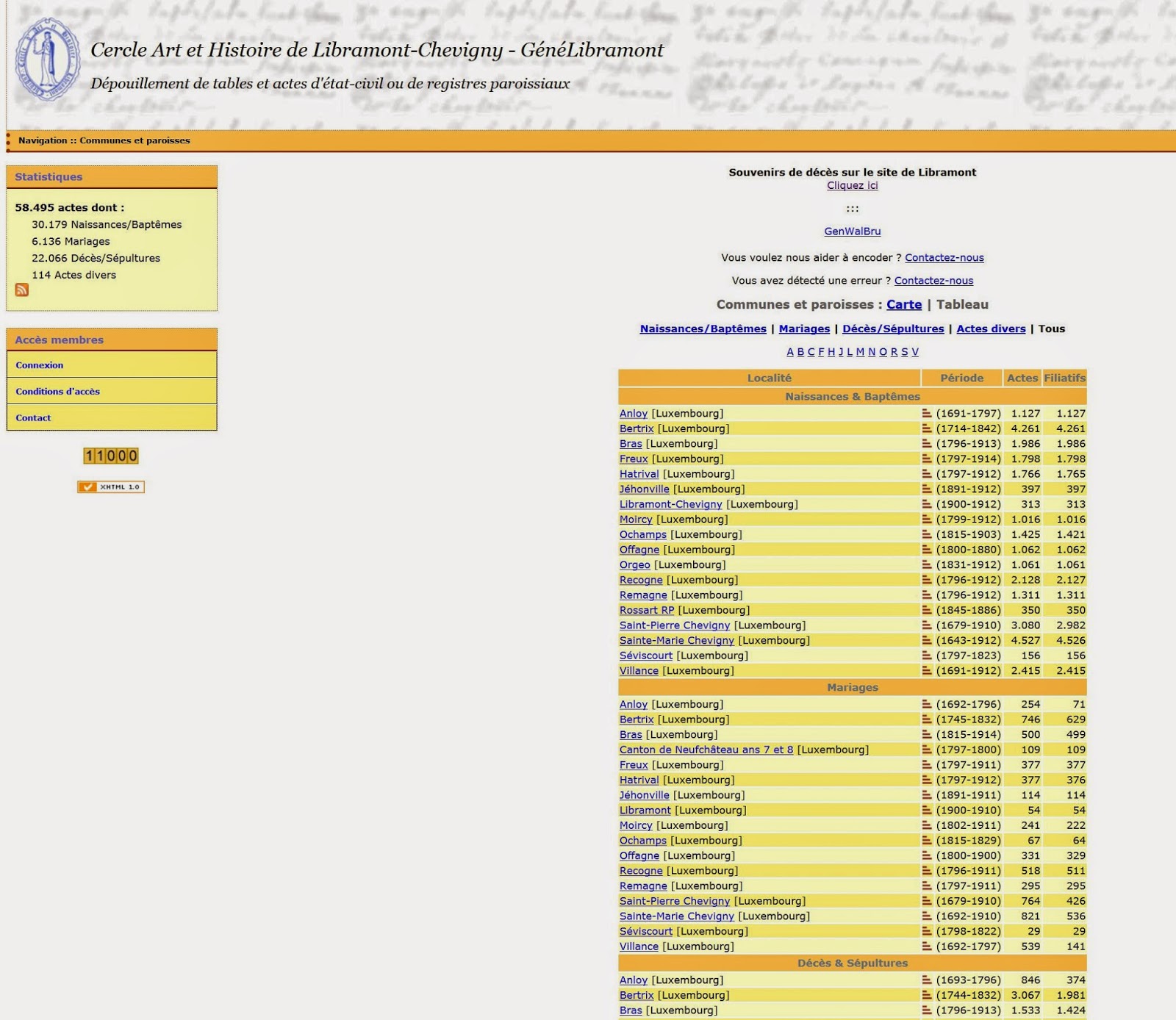Click the XHTML 1.0 validation badge
Screen dimensions: 1176x1020
point(111,486)
